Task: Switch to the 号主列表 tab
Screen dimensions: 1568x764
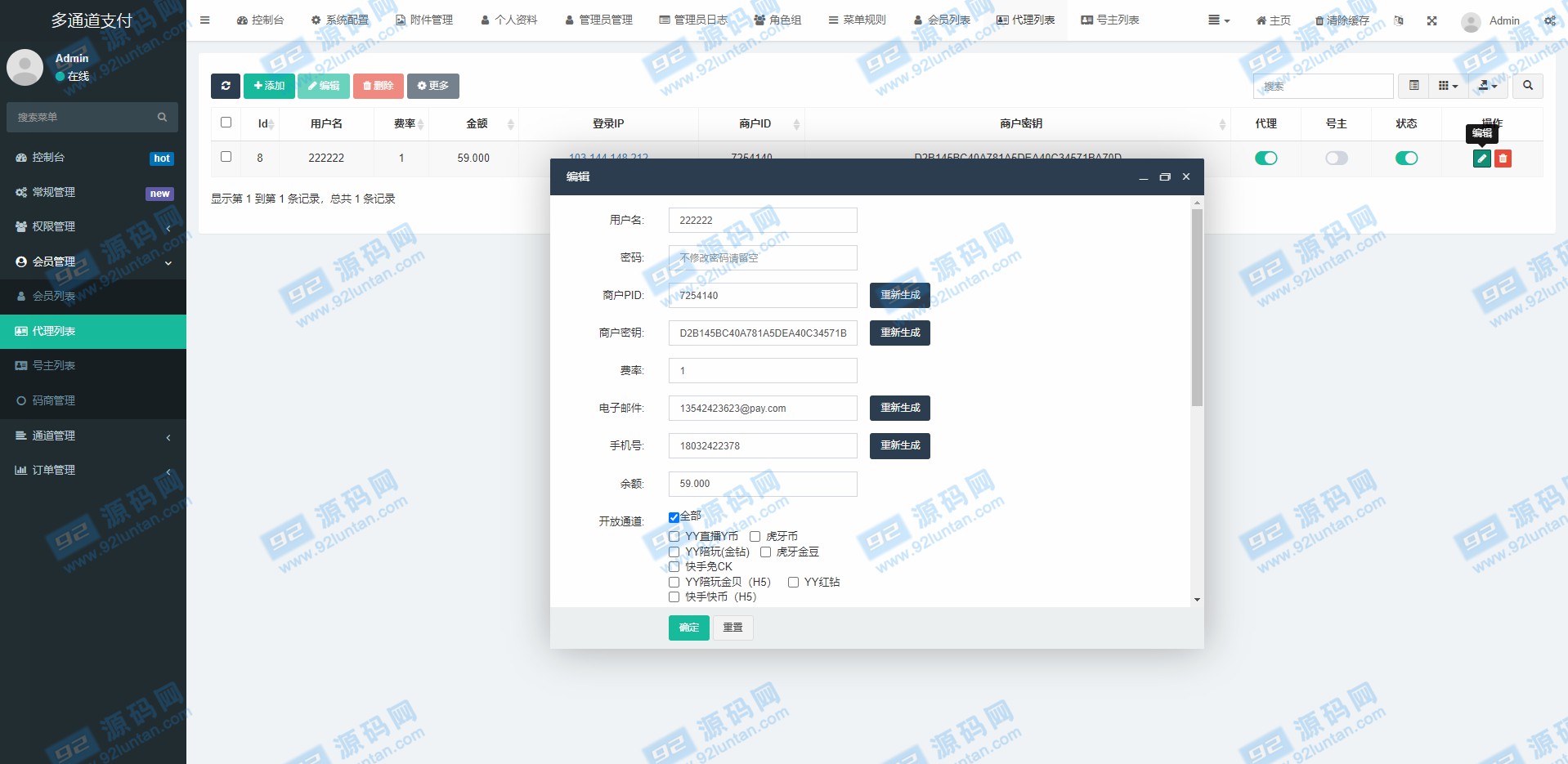Action: point(1109,20)
